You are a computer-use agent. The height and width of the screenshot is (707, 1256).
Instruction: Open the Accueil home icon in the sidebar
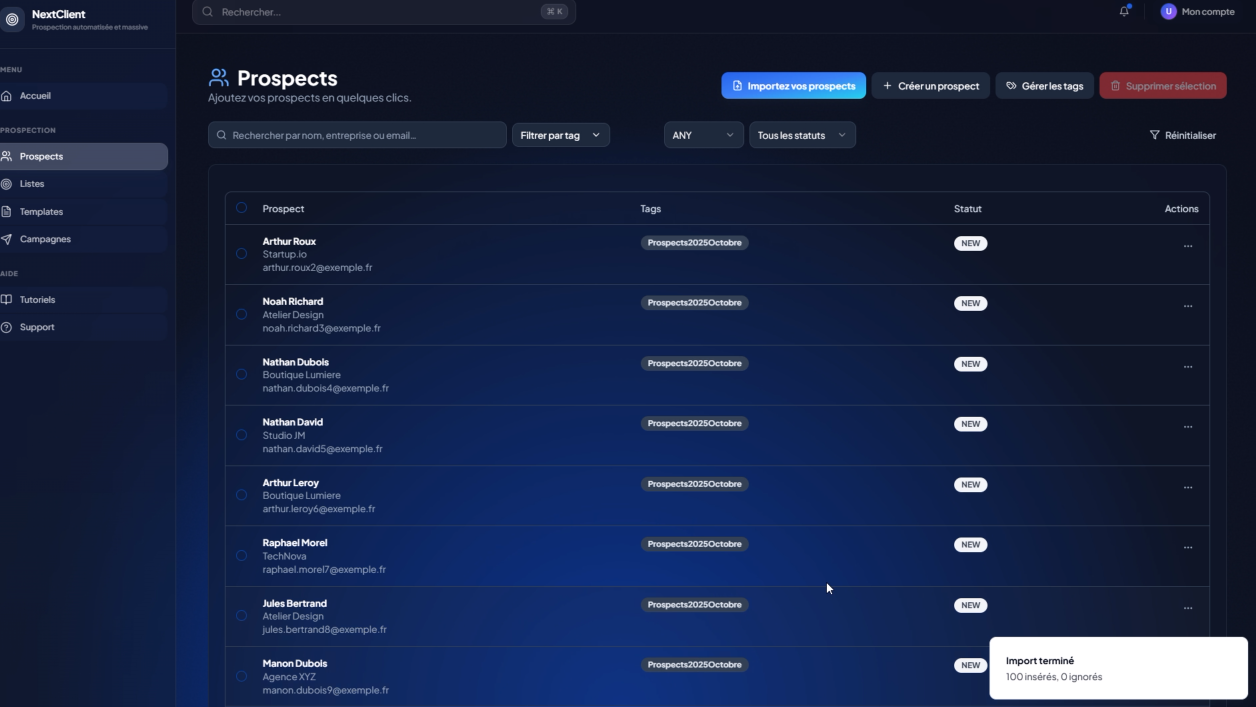[9, 95]
